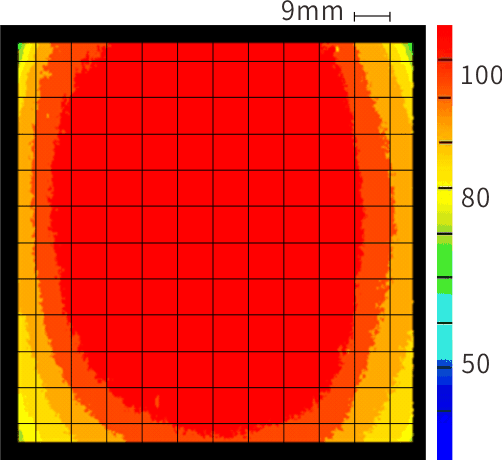
Task: Pick the orange colorbar segment below 100
Action: point(445,120)
